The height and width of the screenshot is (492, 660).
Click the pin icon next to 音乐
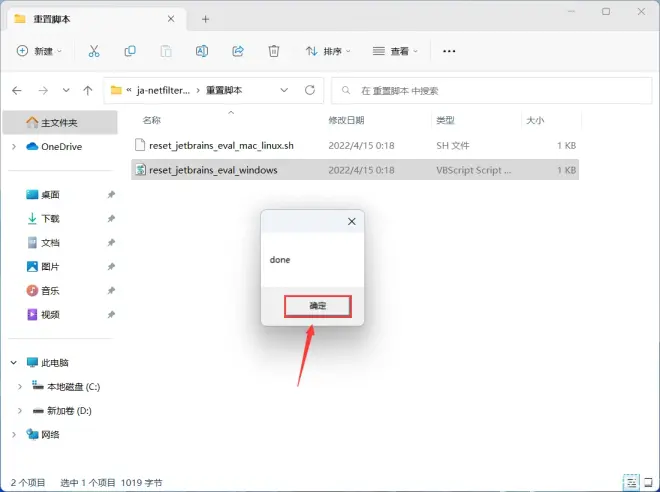111,290
